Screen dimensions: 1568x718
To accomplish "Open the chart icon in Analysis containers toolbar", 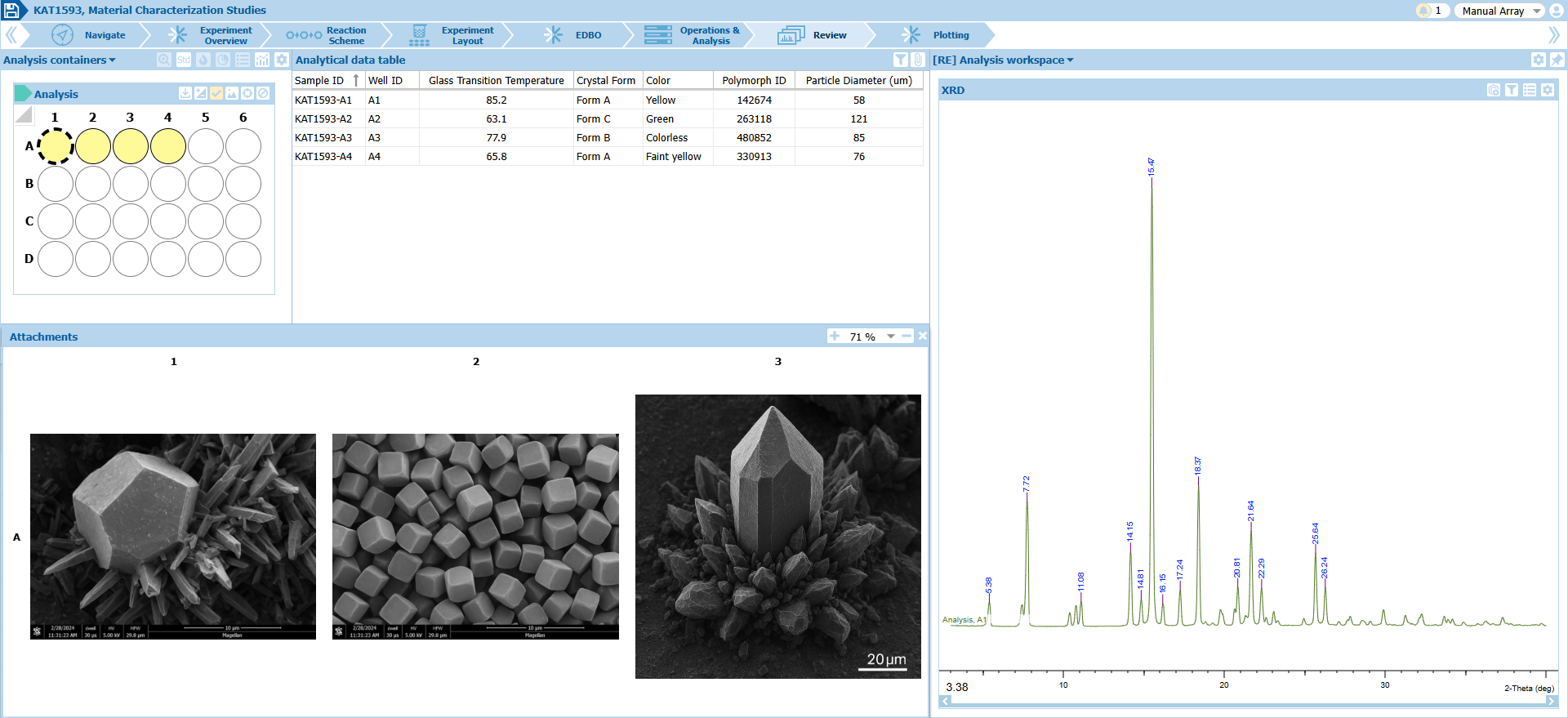I will coord(262,60).
